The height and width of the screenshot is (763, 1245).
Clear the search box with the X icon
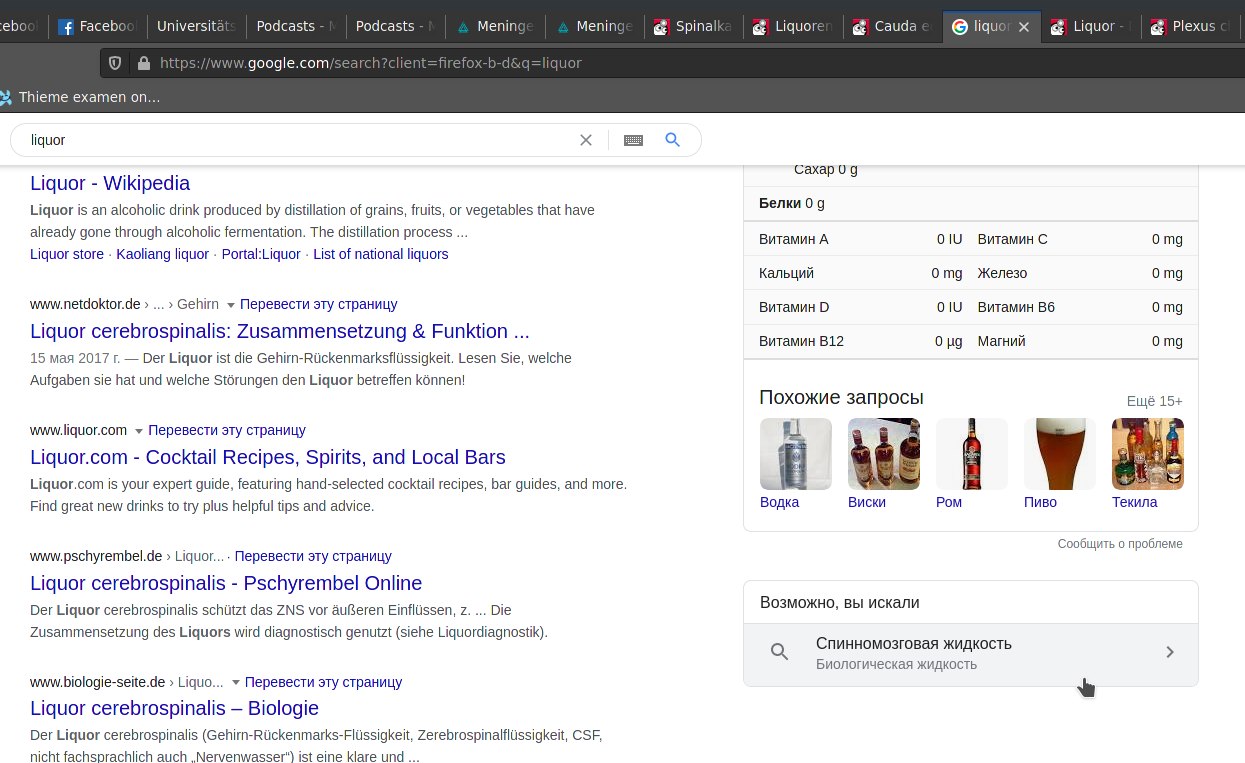586,140
